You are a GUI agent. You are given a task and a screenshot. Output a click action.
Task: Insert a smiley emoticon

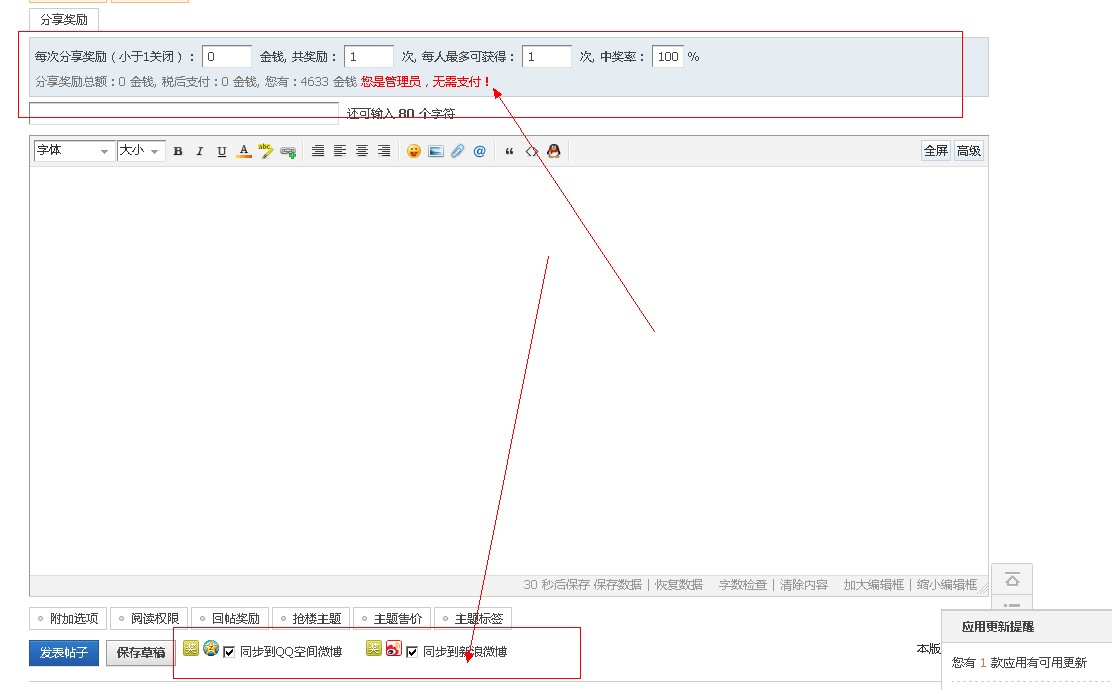[413, 151]
